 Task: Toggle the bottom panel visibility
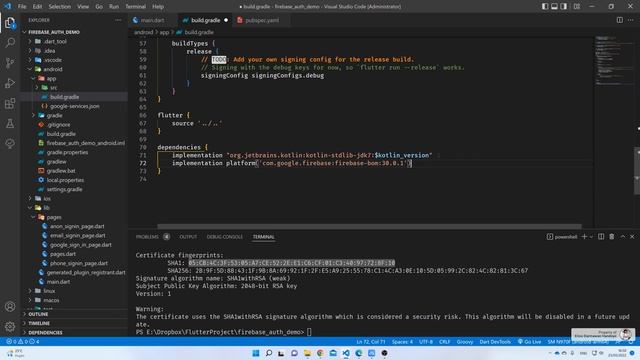(554, 7)
